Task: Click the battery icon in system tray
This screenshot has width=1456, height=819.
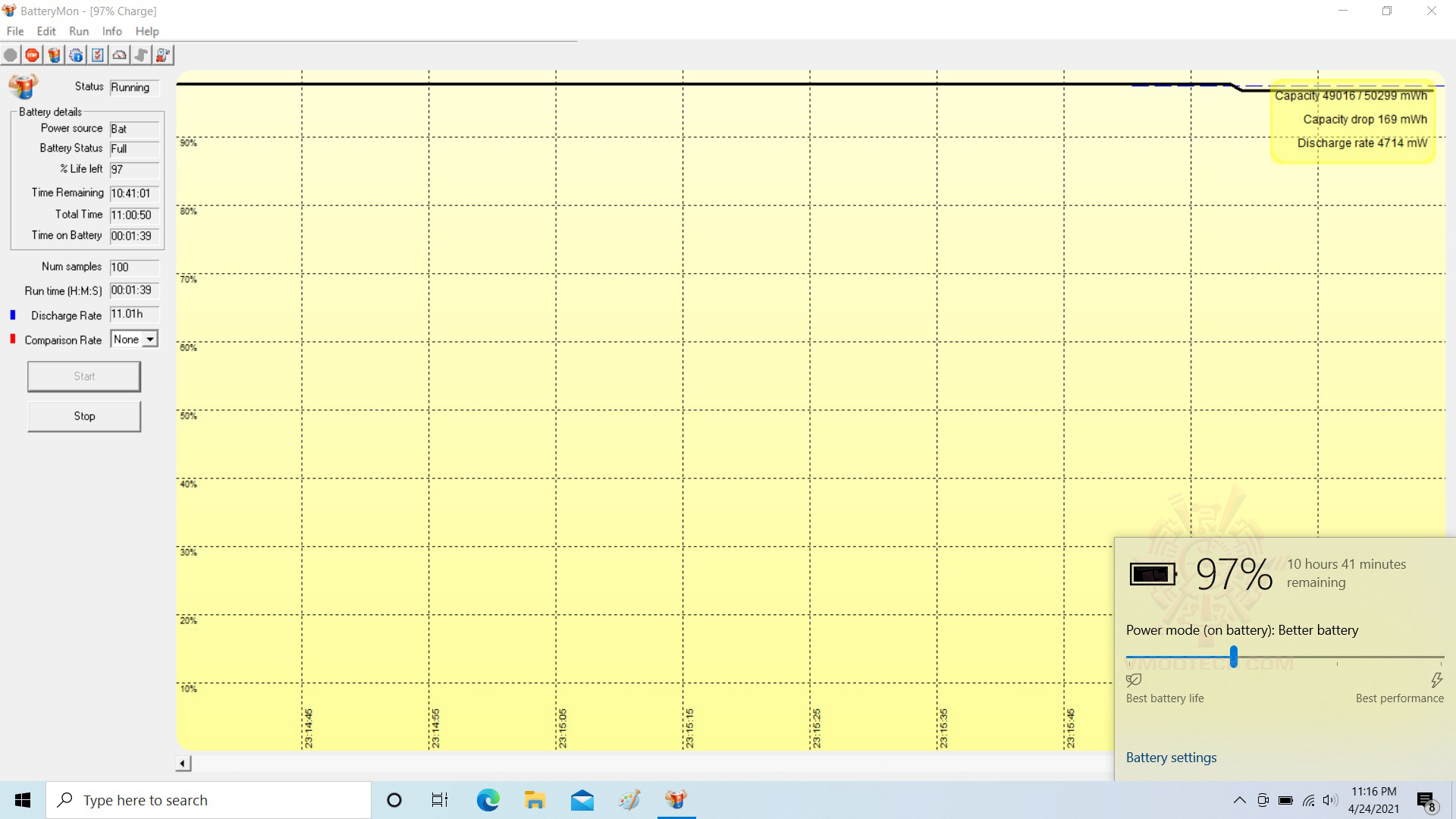Action: coord(1285,800)
